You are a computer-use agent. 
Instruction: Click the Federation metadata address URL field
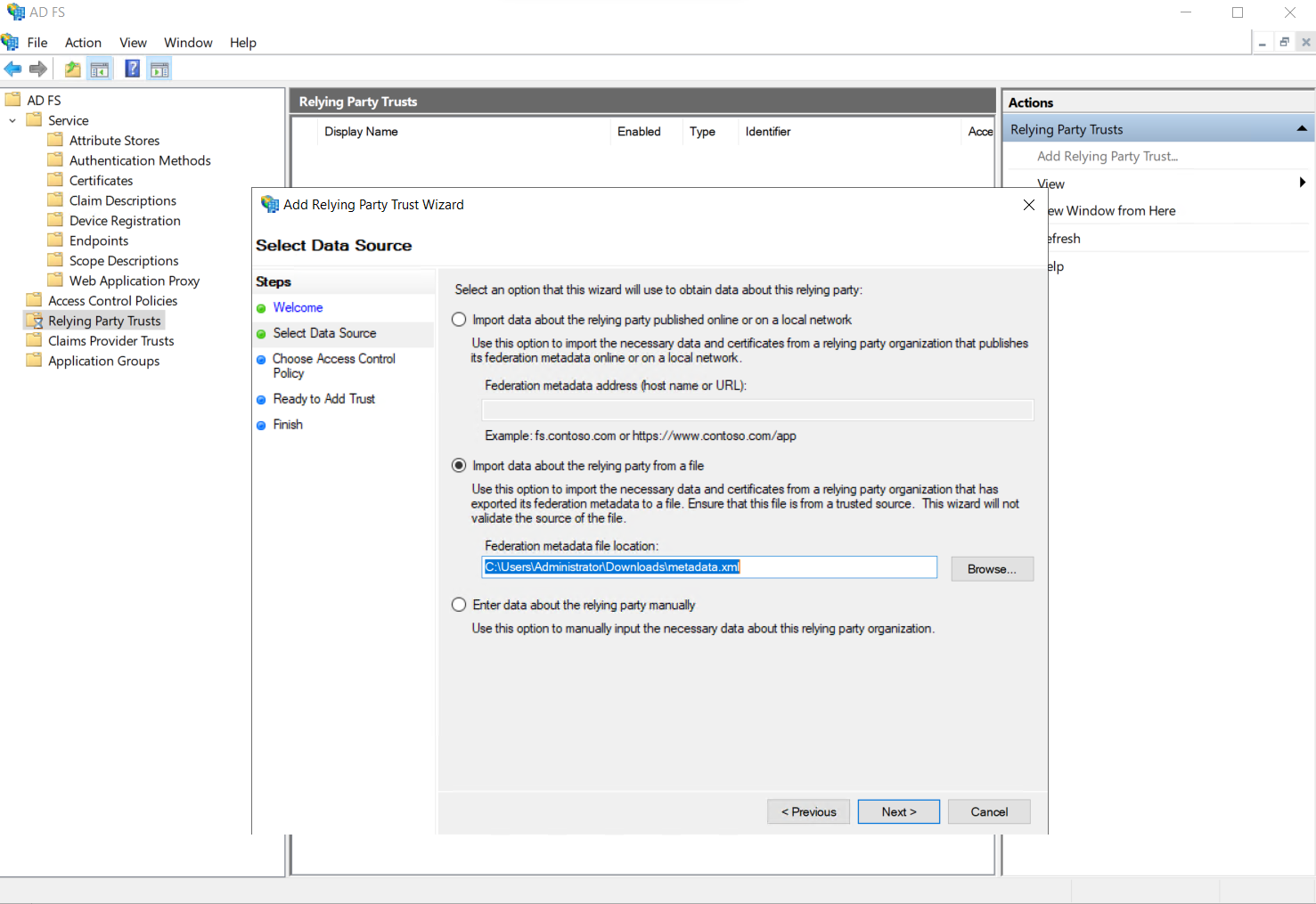[756, 410]
